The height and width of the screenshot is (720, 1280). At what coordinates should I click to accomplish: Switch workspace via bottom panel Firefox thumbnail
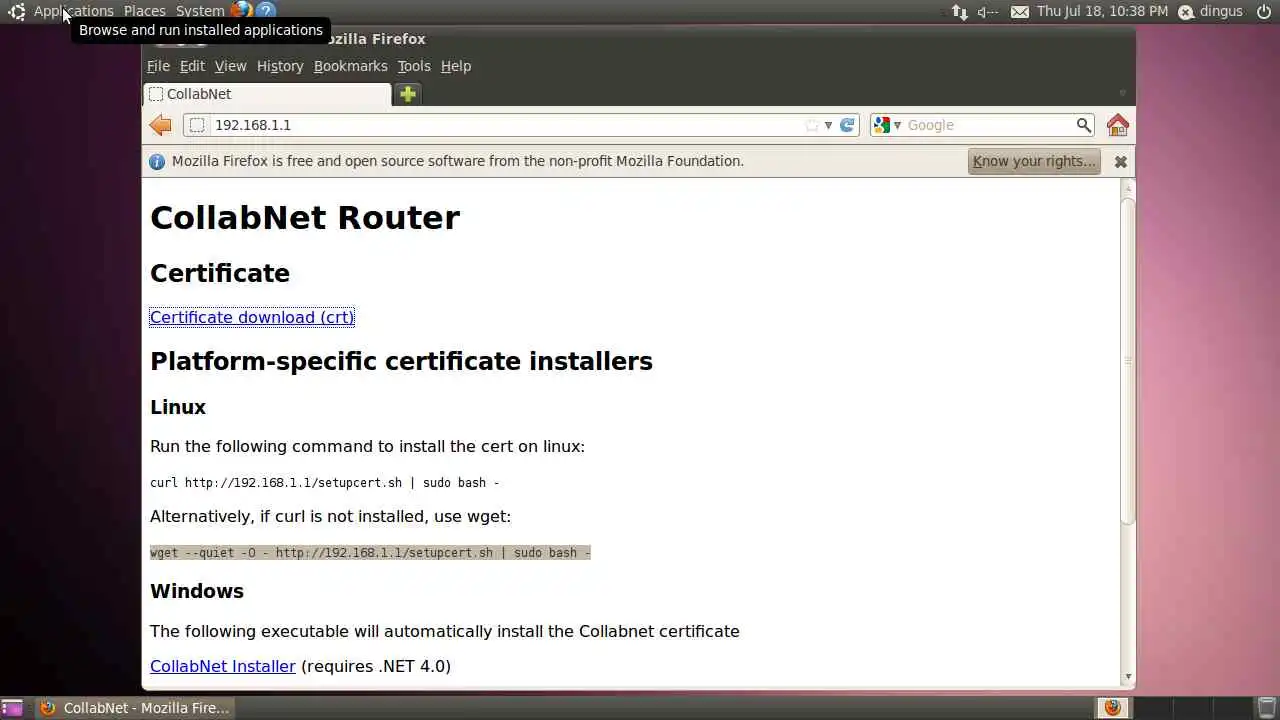point(1112,708)
